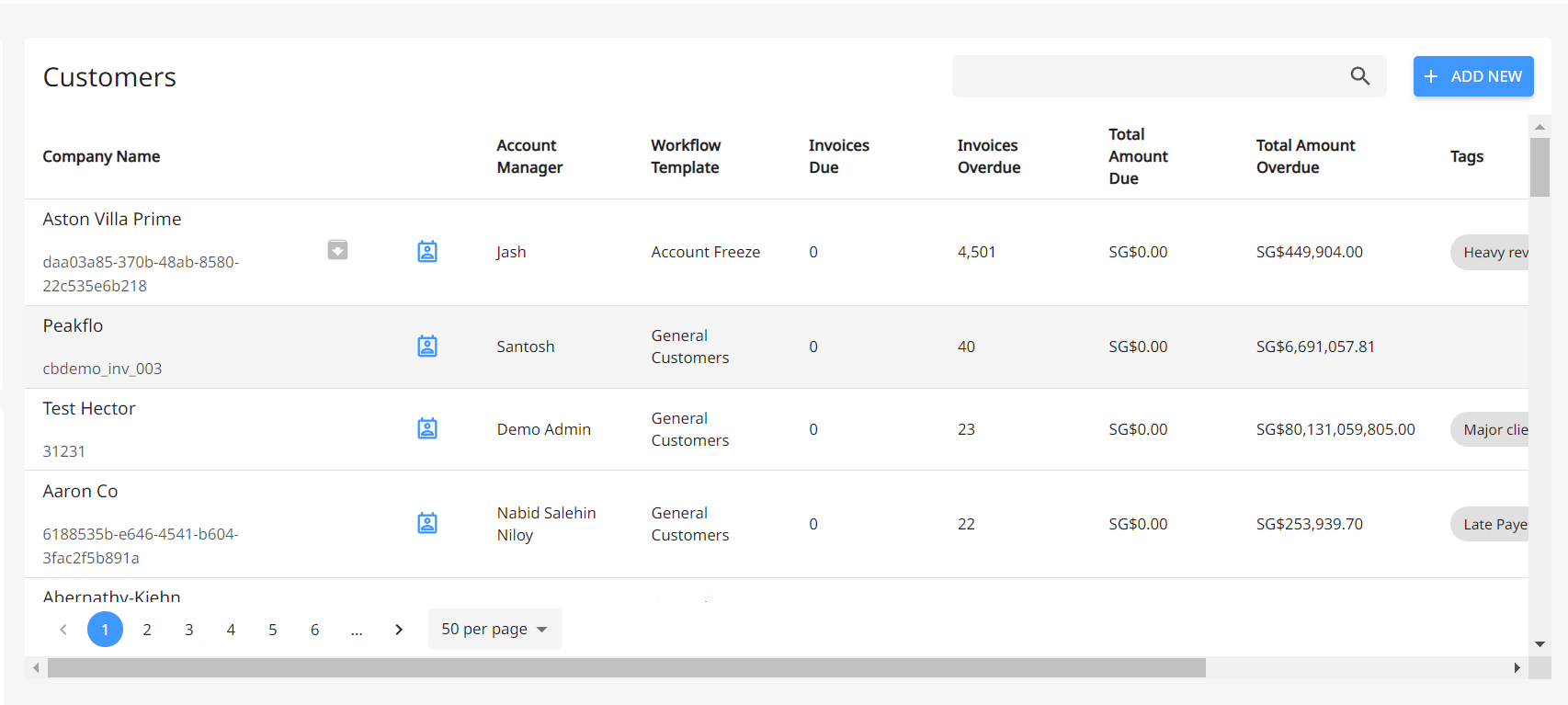This screenshot has height=705, width=1568.
Task: Click the Invoices Due column header
Action: click(838, 156)
